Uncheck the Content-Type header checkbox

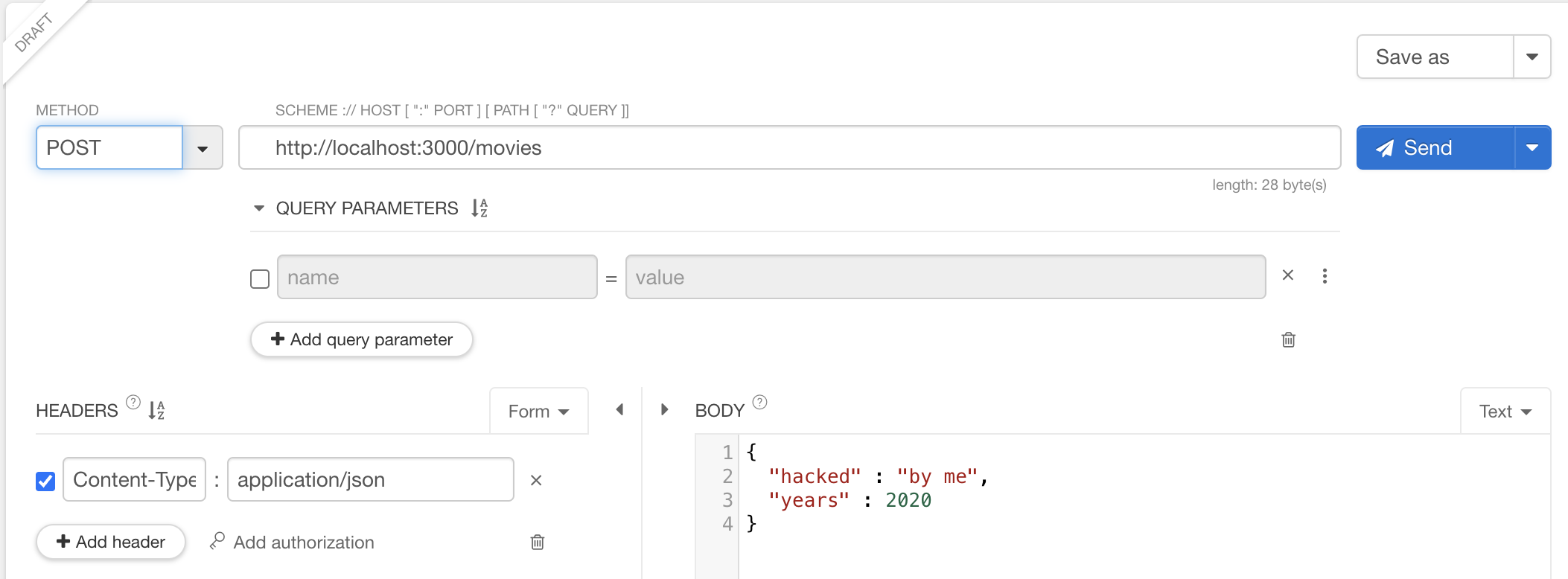tap(45, 482)
